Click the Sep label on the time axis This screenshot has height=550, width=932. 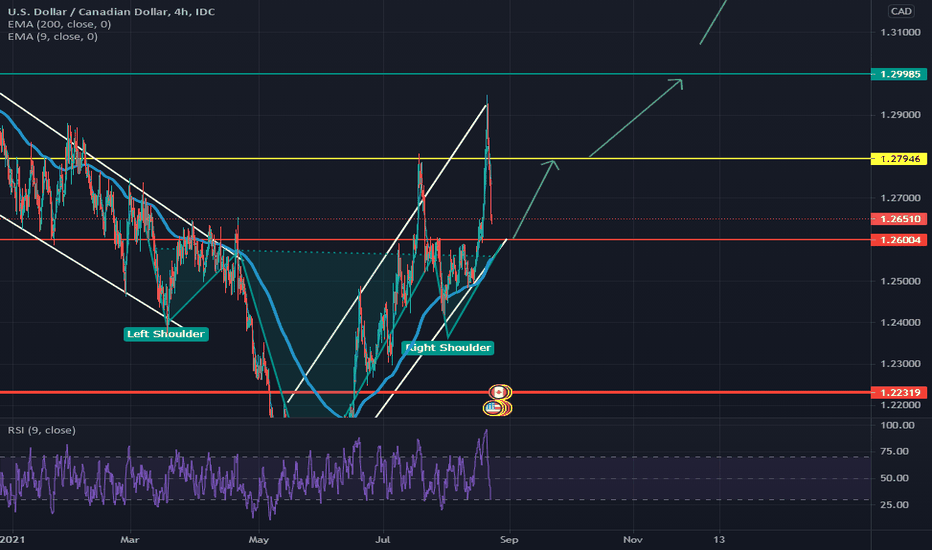[x=509, y=539]
